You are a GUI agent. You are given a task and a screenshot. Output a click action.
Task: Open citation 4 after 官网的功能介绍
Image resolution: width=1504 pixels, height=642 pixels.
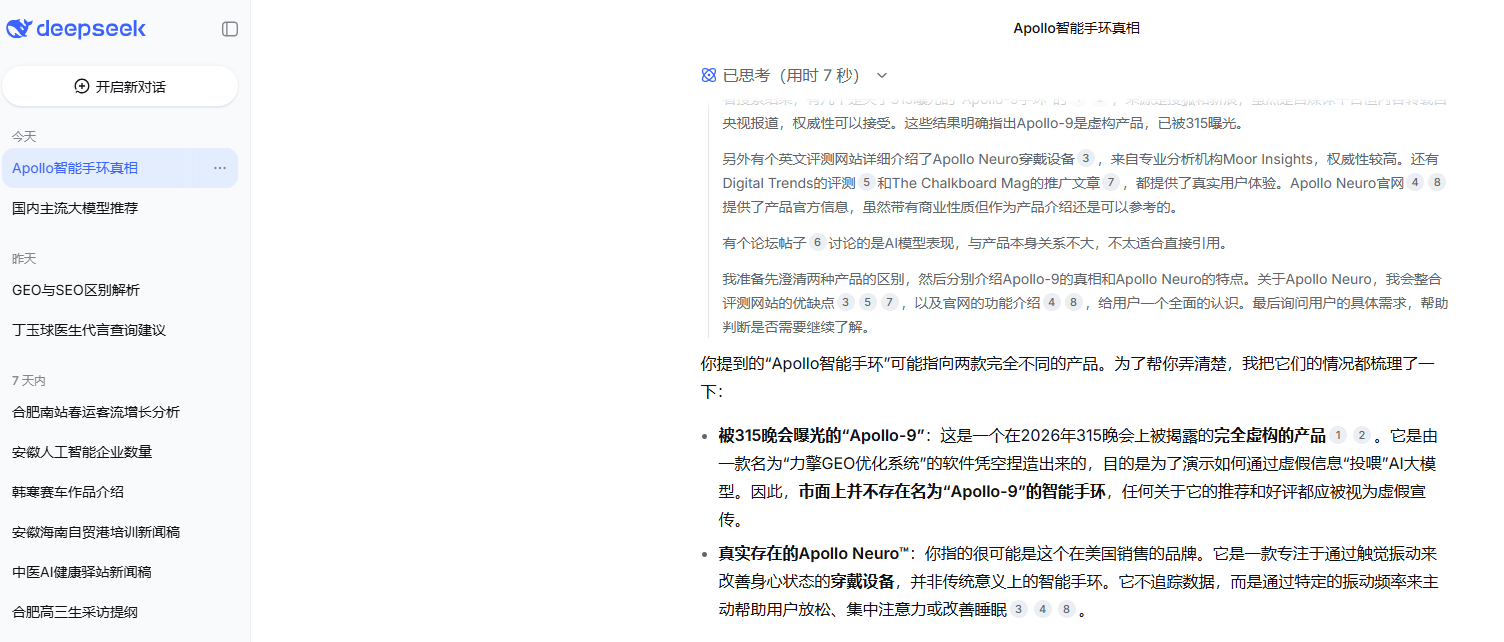[1052, 302]
